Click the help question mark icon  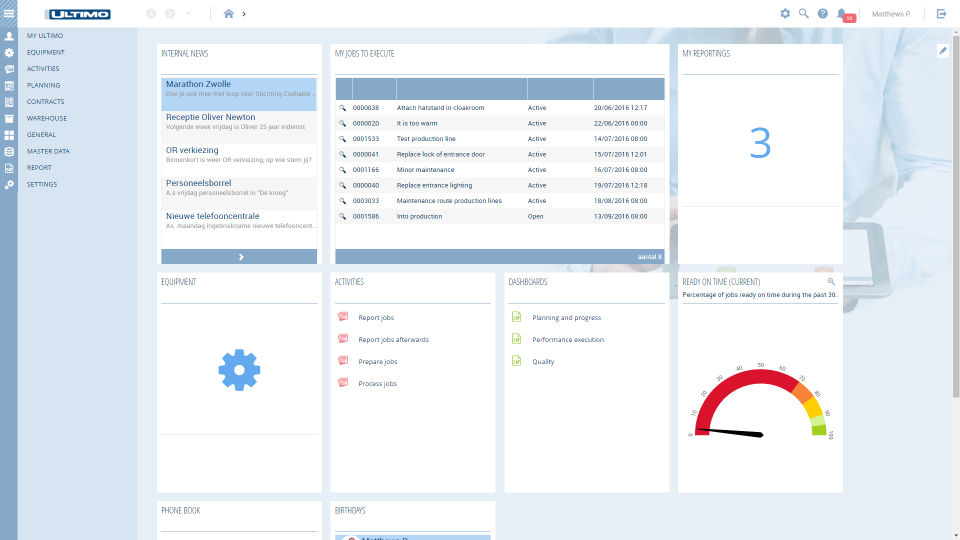(822, 14)
